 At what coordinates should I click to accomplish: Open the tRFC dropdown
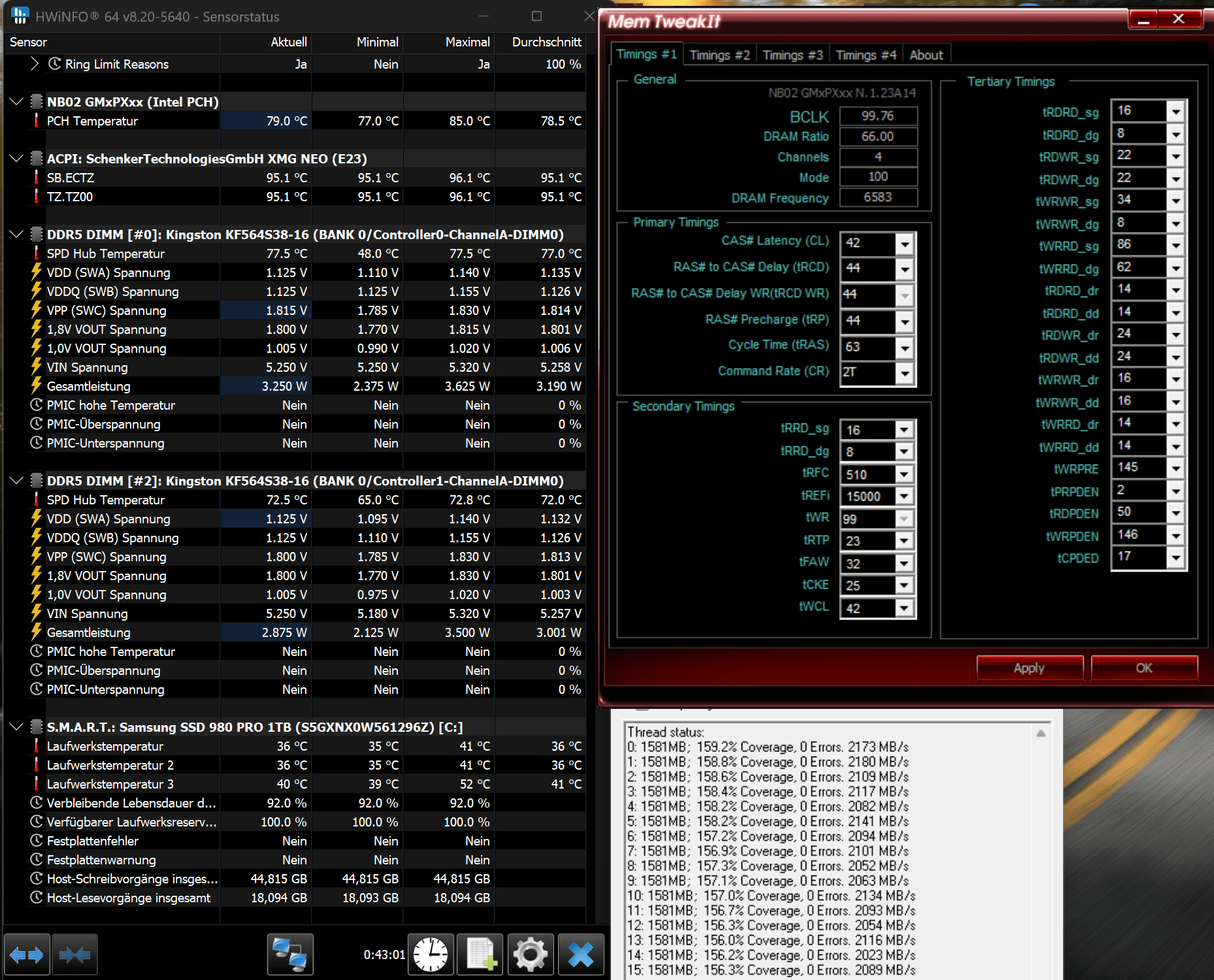click(x=904, y=474)
